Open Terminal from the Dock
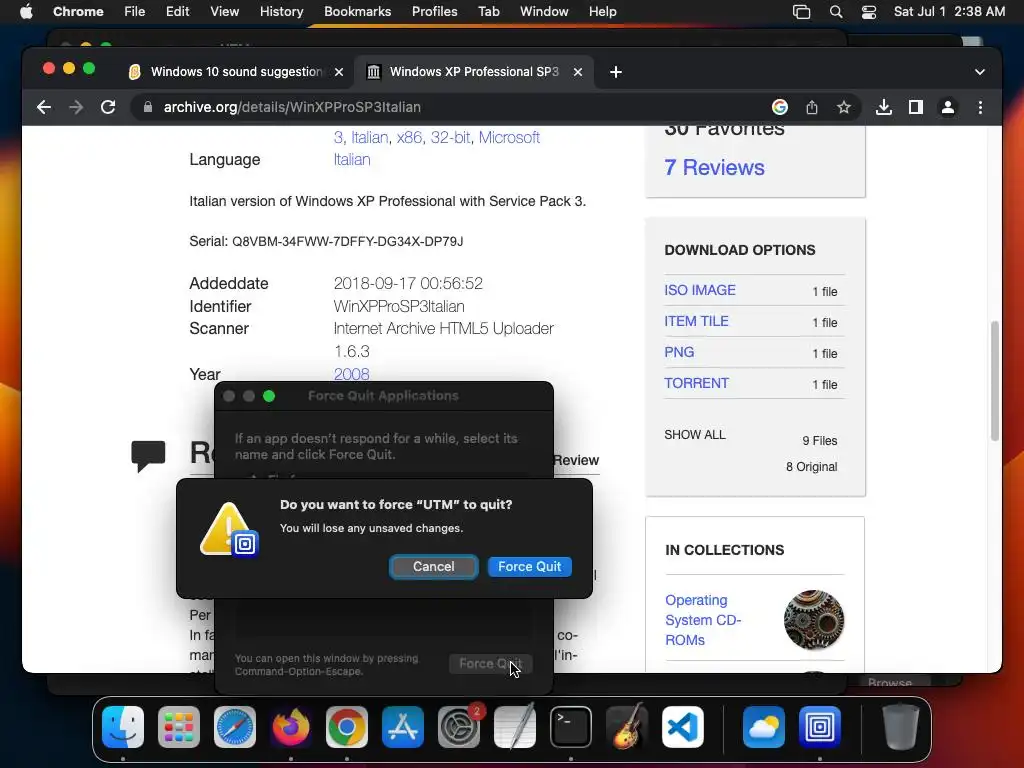The width and height of the screenshot is (1024, 768). pyautogui.click(x=571, y=727)
